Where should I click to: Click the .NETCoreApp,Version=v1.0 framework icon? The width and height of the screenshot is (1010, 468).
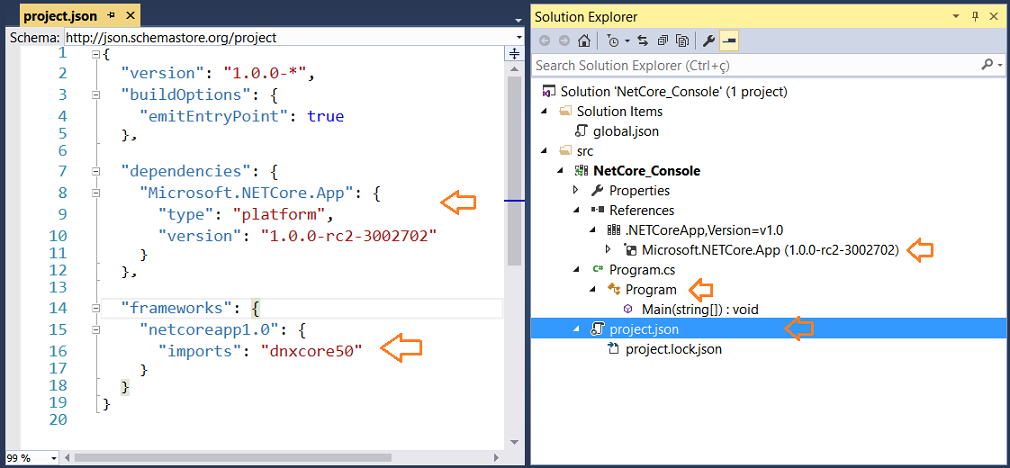(x=613, y=230)
